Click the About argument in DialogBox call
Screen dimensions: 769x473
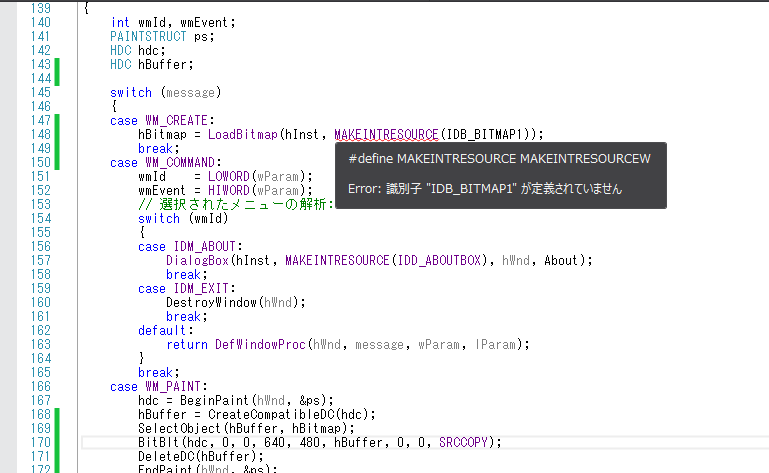click(562, 261)
